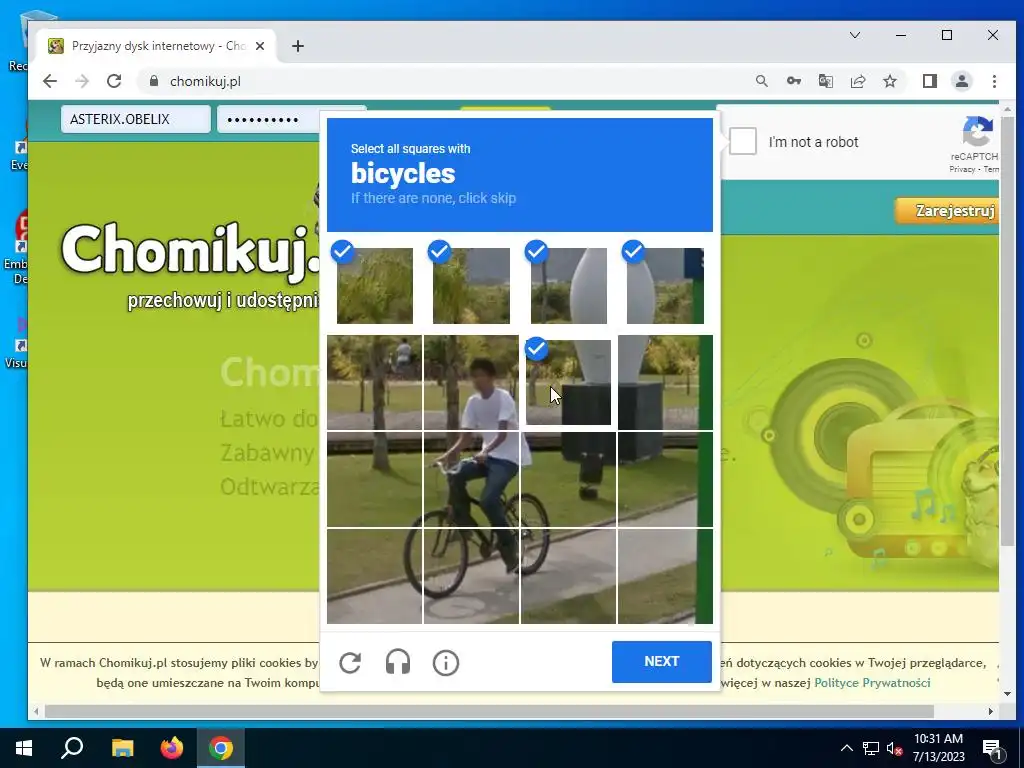The height and width of the screenshot is (768, 1024).
Task: Deselect the third top-row captcha tile
Action: tap(568, 285)
